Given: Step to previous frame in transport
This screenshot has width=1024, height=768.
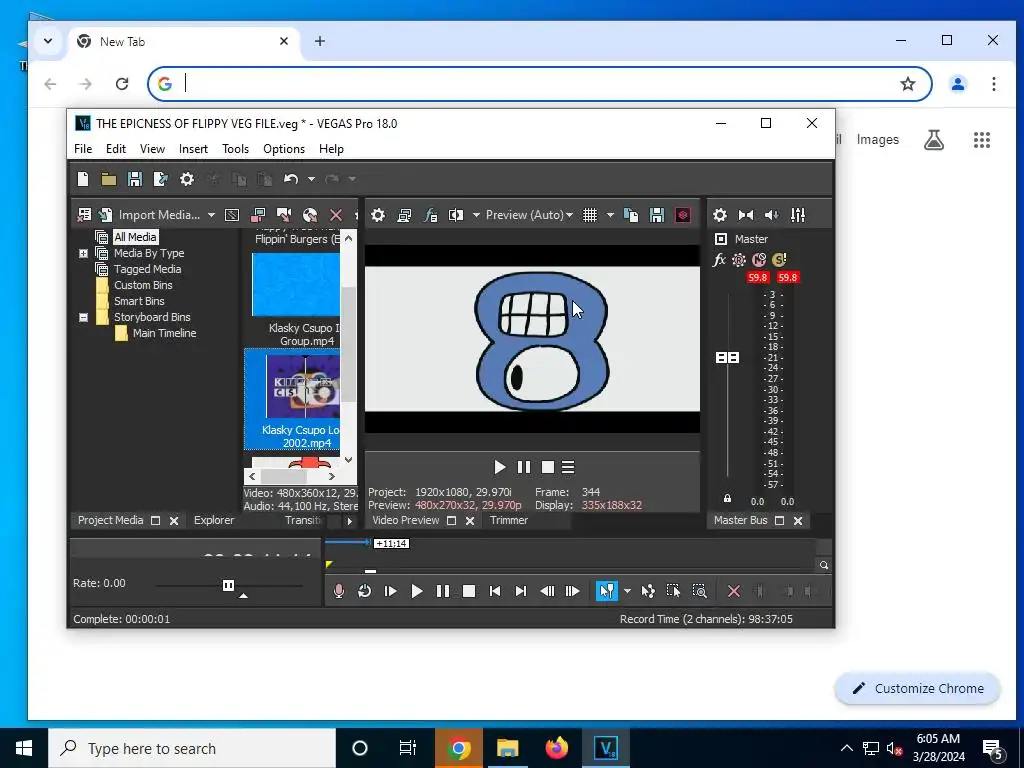Looking at the screenshot, I should [x=547, y=591].
